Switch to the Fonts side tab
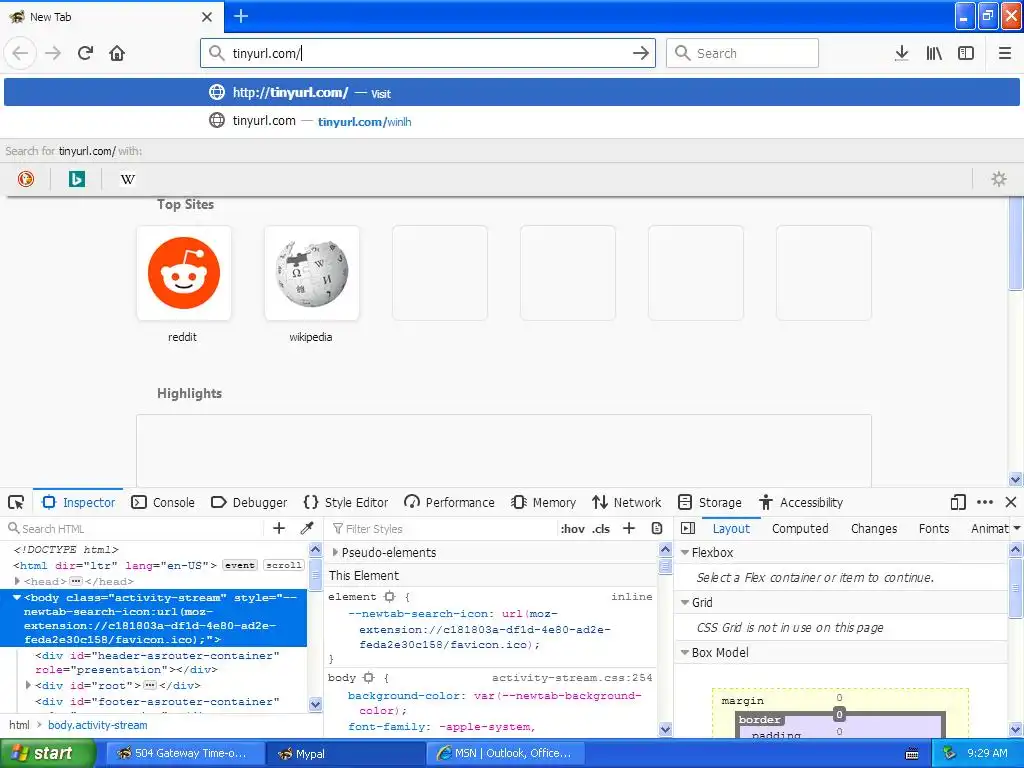This screenshot has height=768, width=1024. [x=934, y=528]
